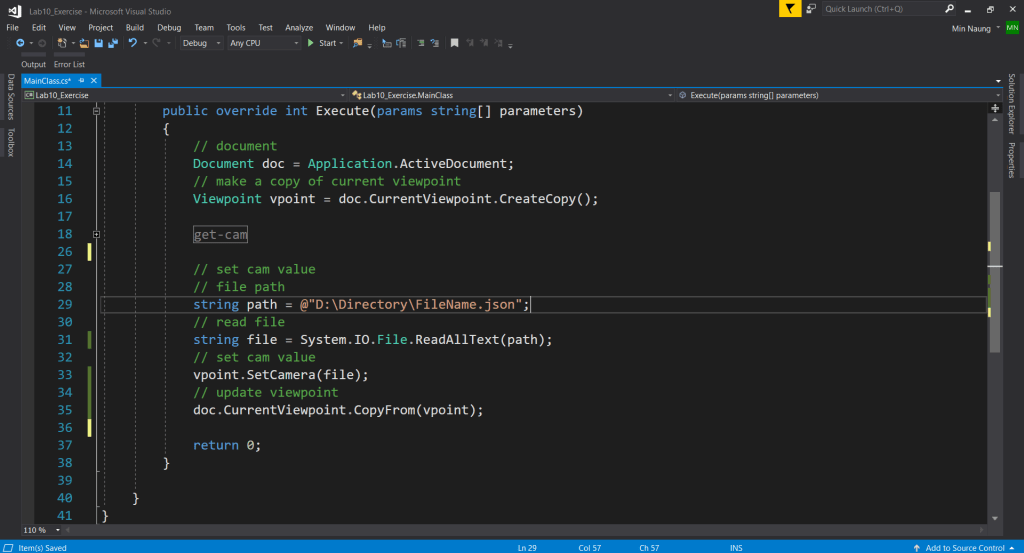Click the Navigate Backward arrow icon
Screen dimensions: 1024x553
pos(20,44)
